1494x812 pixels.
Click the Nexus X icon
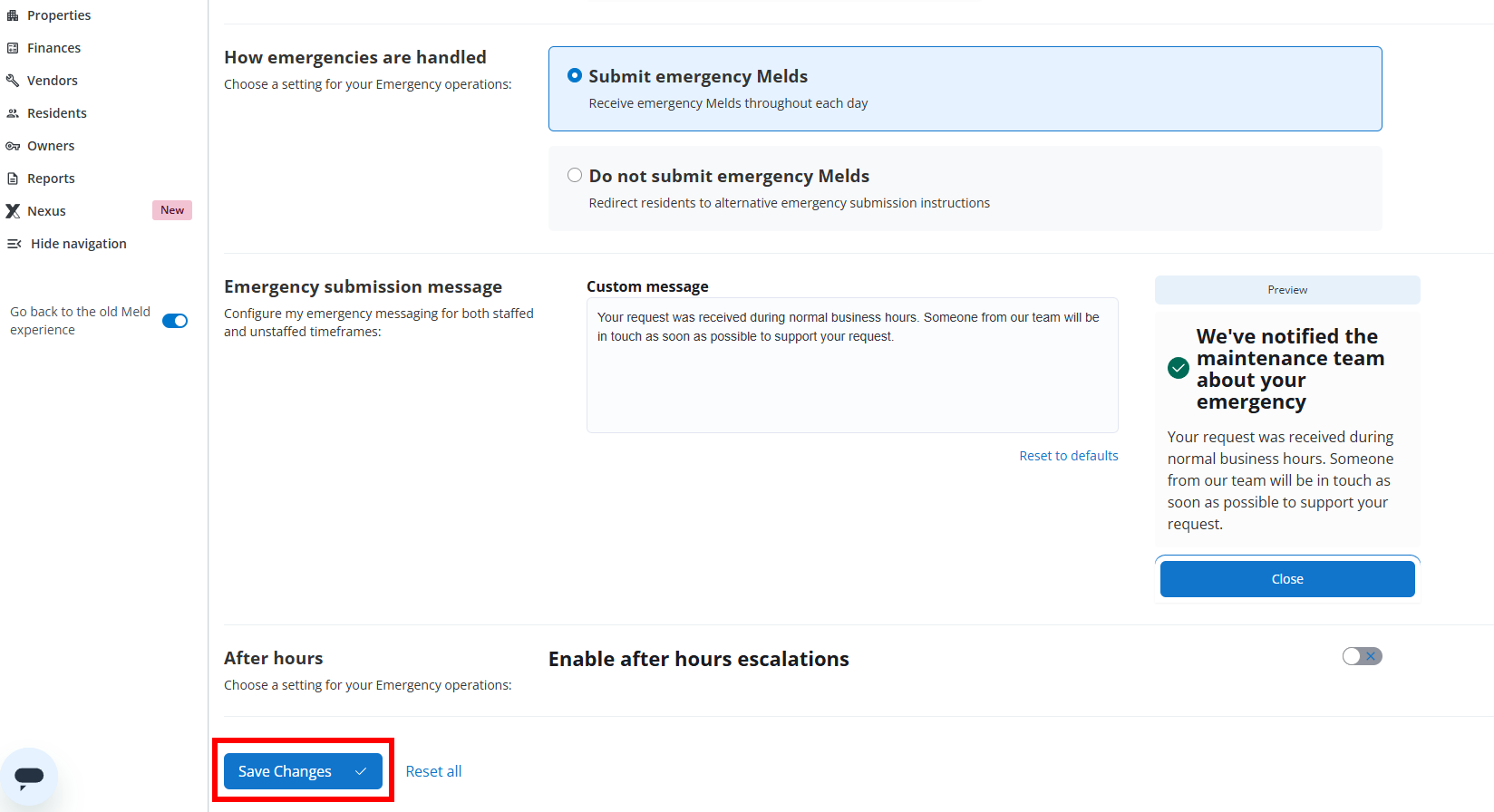pyautogui.click(x=13, y=211)
